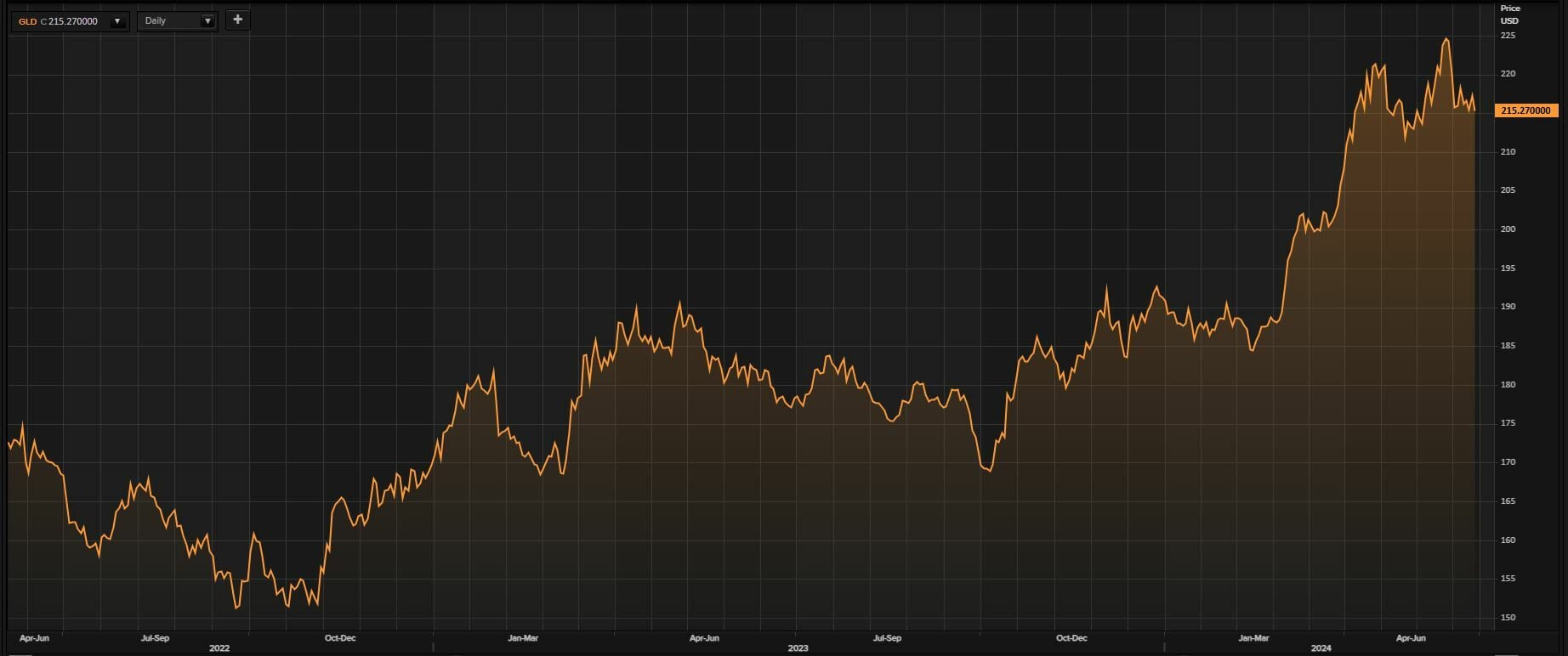Click the 2024 year label on time axis
The height and width of the screenshot is (656, 1568).
pos(1321,648)
